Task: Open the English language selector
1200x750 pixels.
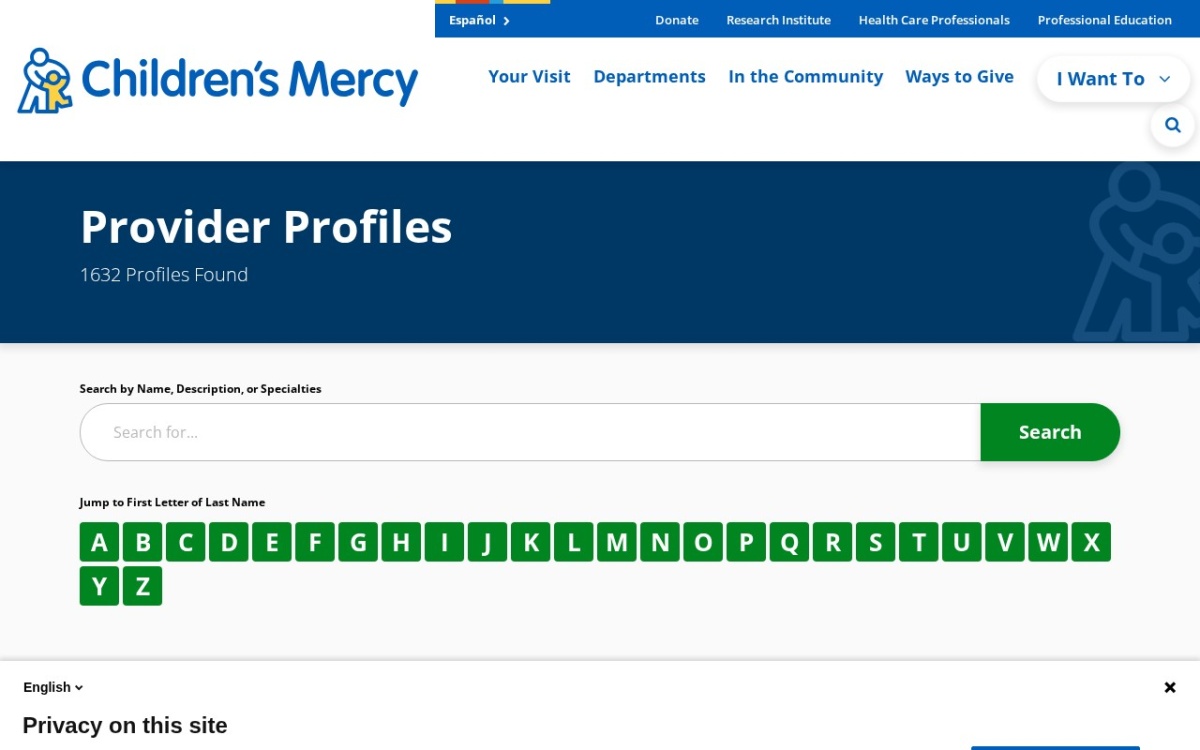Action: click(53, 687)
